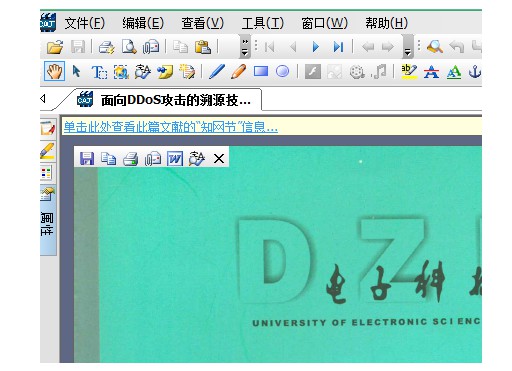The height and width of the screenshot is (371, 512).
Task: Click the search magnifier with binoculars icon
Action: [x=435, y=47]
